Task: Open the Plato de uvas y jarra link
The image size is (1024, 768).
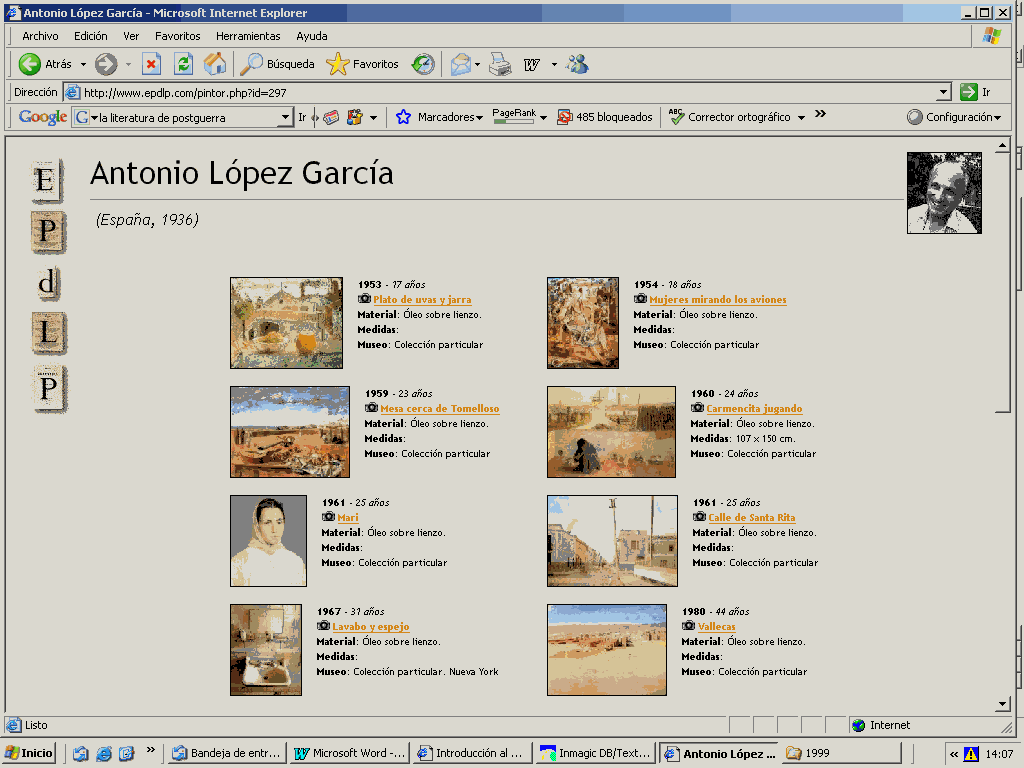Action: (422, 299)
